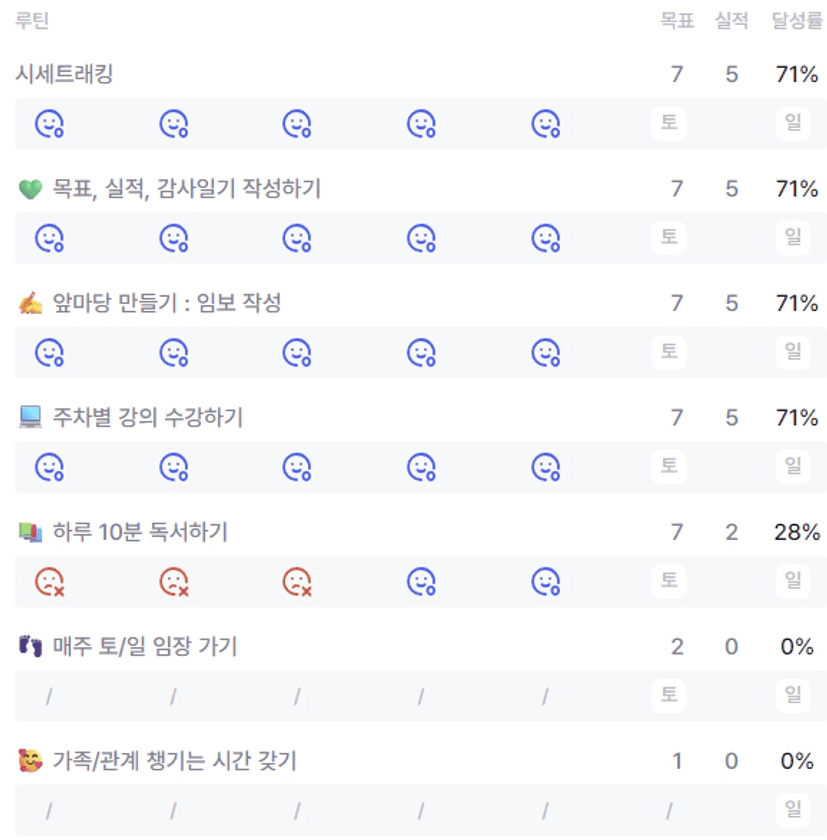Click the 달성률 column header
827x840 pixels.
796,21
